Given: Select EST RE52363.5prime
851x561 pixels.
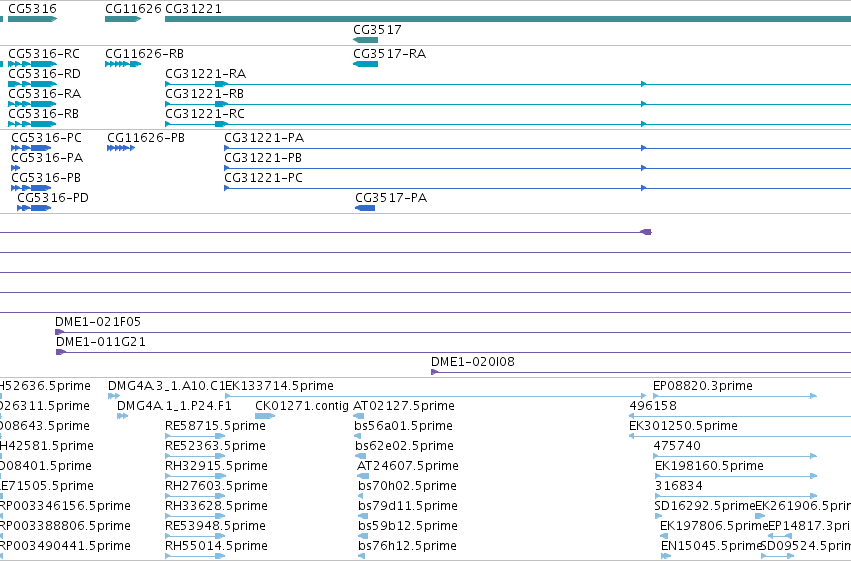Looking at the screenshot, I should [215, 446].
